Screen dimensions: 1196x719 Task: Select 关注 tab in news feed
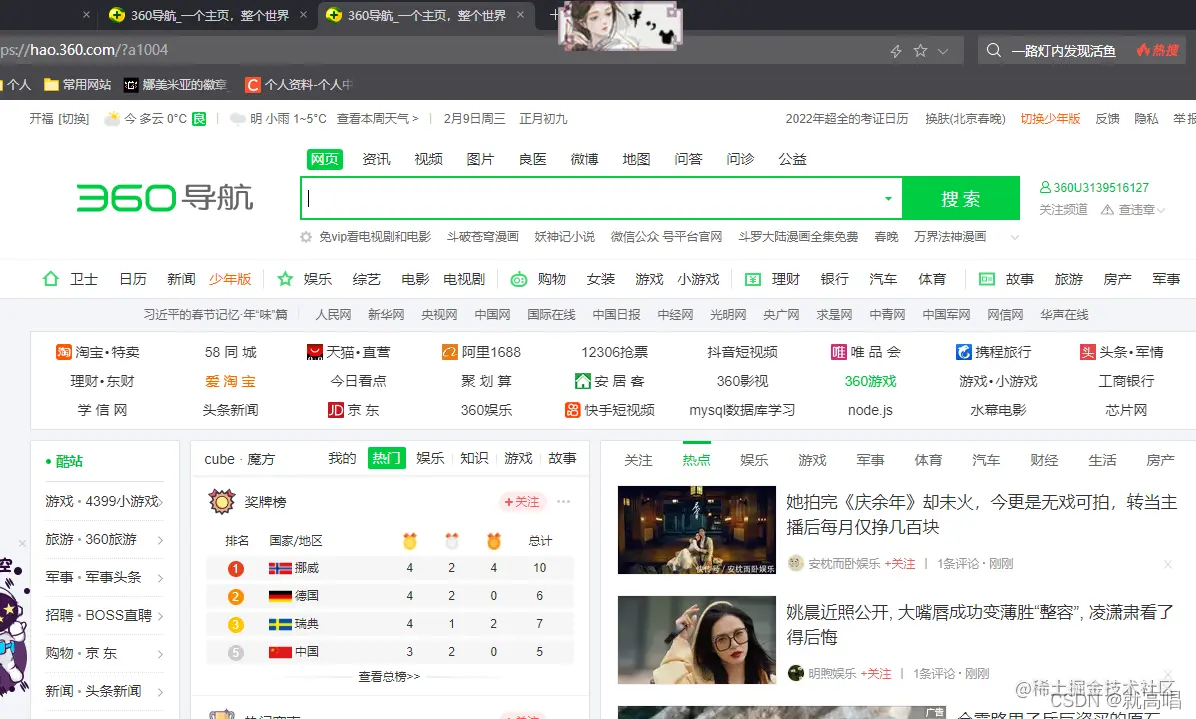[x=638, y=460]
